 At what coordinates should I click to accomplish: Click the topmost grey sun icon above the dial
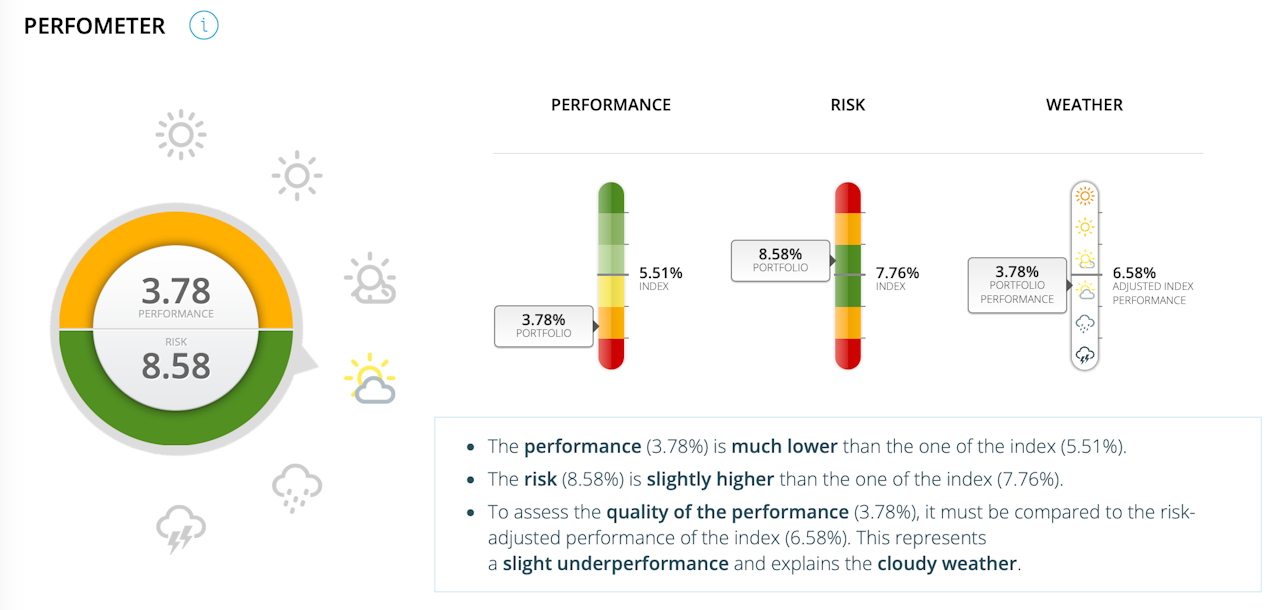click(181, 134)
